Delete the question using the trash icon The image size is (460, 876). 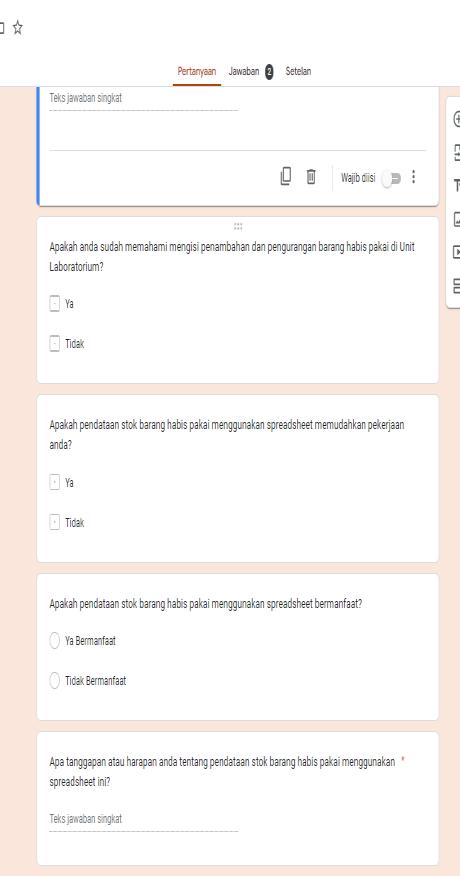tap(311, 177)
